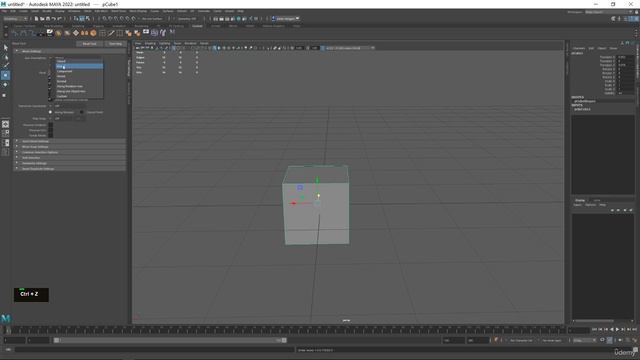The height and width of the screenshot is (360, 640).
Task: Click the Undo arrow icon
Action: (x=53, y=18)
